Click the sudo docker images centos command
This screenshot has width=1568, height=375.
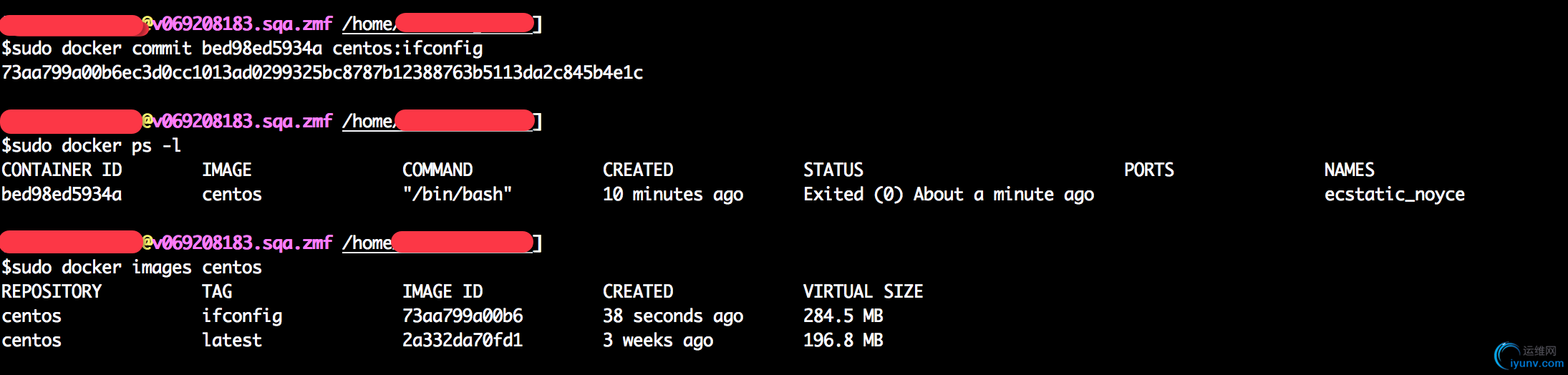pyautogui.click(x=132, y=268)
